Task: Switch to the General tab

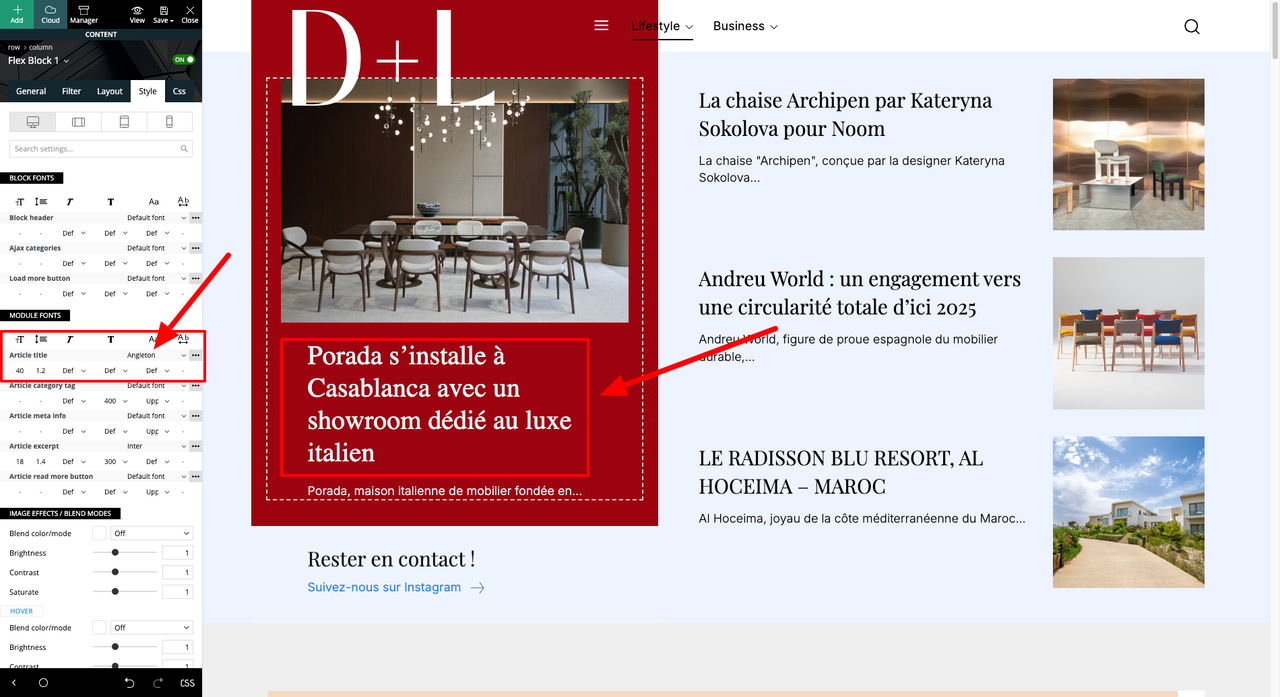Action: pos(31,91)
